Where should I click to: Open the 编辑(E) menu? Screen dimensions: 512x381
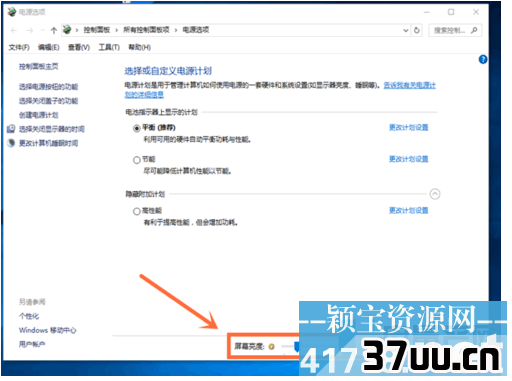point(49,47)
